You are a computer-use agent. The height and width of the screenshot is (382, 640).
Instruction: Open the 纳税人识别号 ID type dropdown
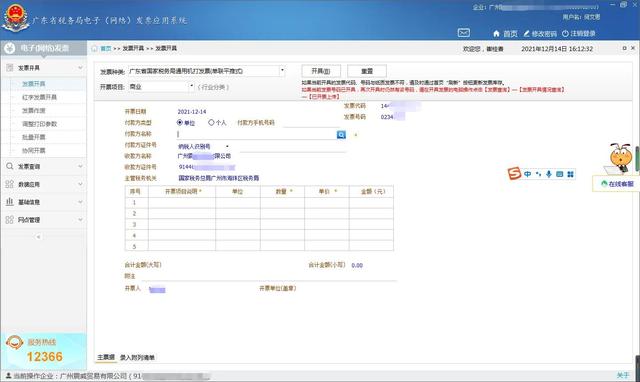pos(227,146)
